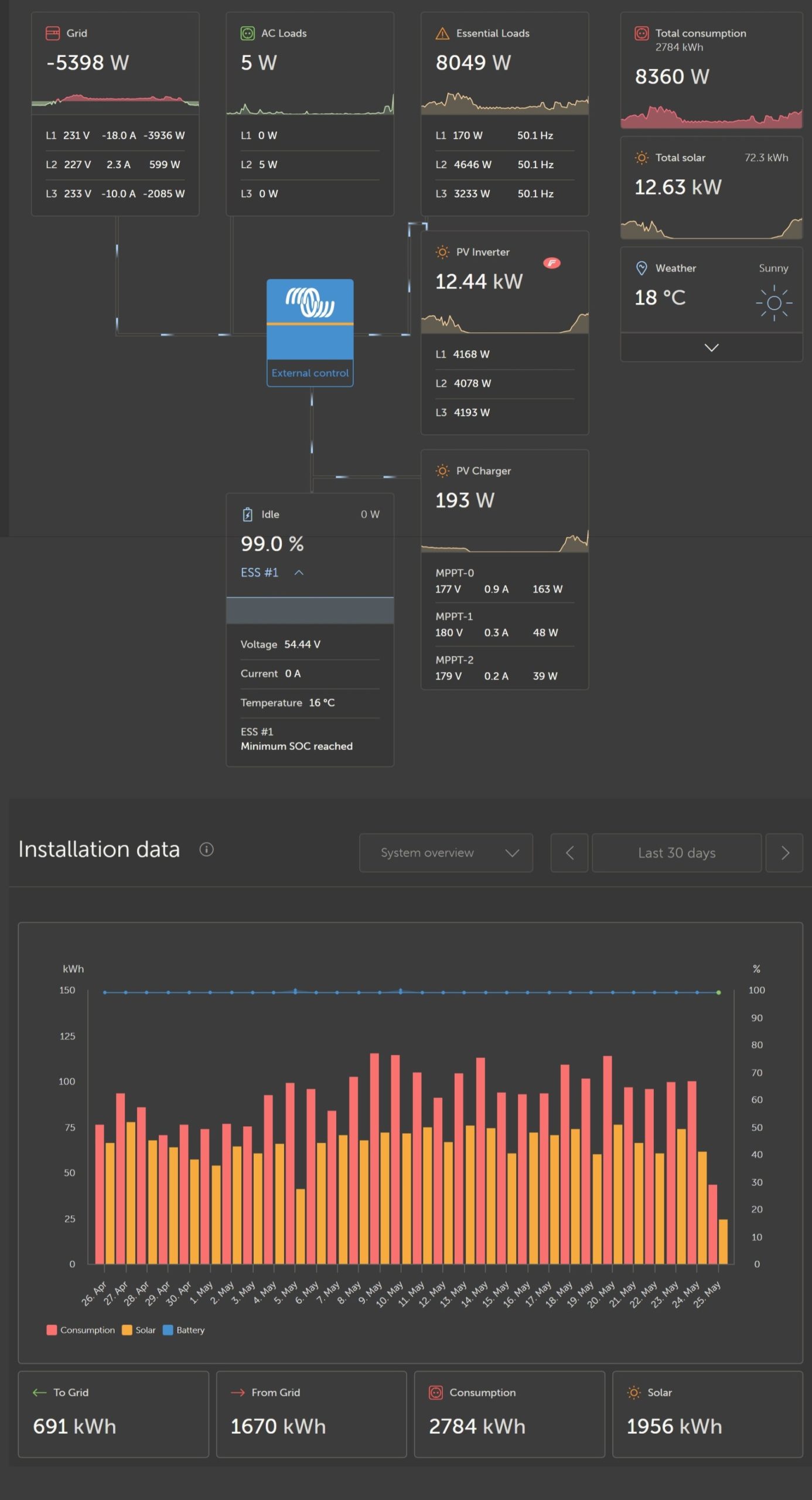Image resolution: width=812 pixels, height=1500 pixels.
Task: Click the Voltage 54.44 V row
Action: point(310,645)
